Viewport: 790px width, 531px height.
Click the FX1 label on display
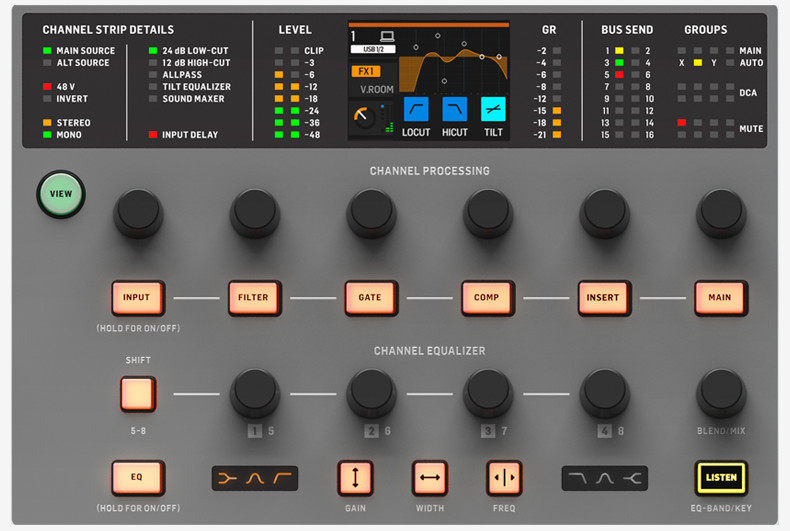[366, 71]
